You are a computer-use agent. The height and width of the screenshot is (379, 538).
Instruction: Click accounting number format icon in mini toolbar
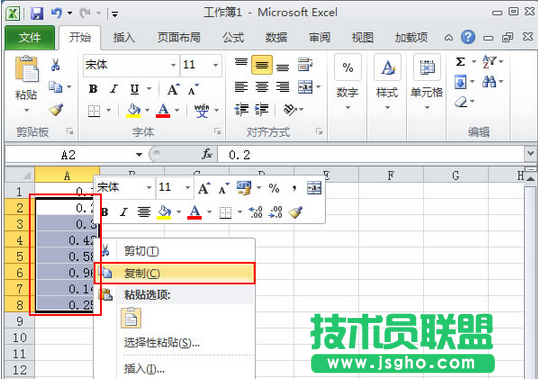[244, 188]
